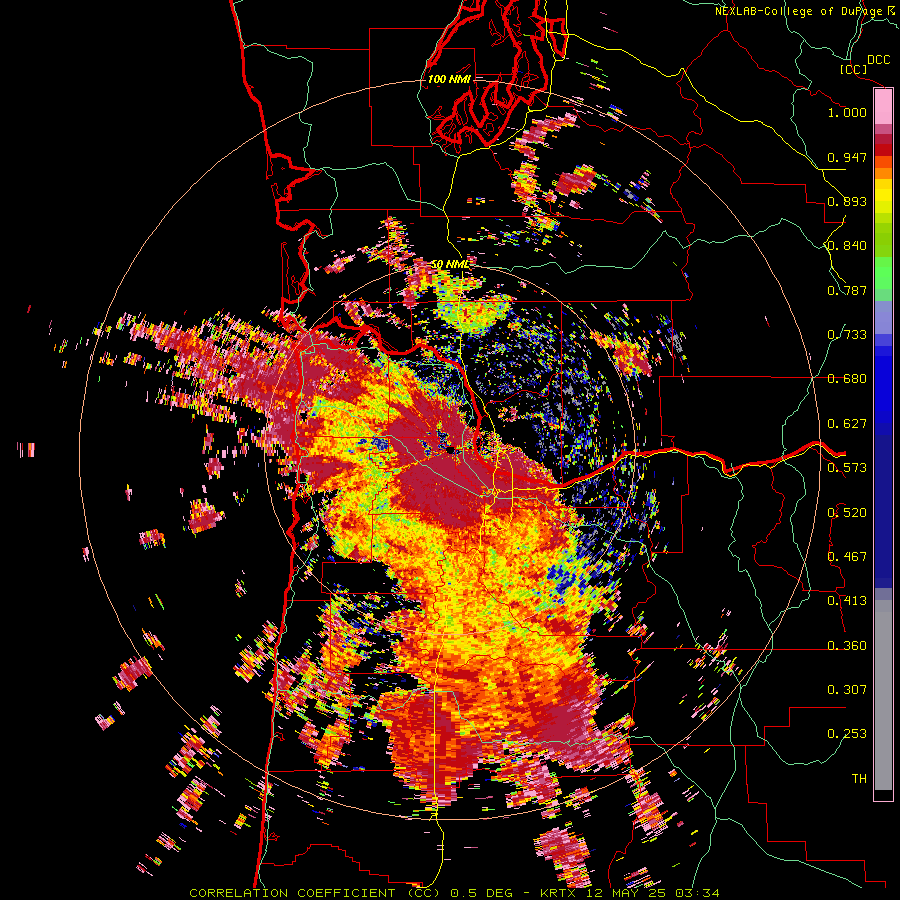Select the 0.893 scale value
The width and height of the screenshot is (900, 900).
point(847,201)
